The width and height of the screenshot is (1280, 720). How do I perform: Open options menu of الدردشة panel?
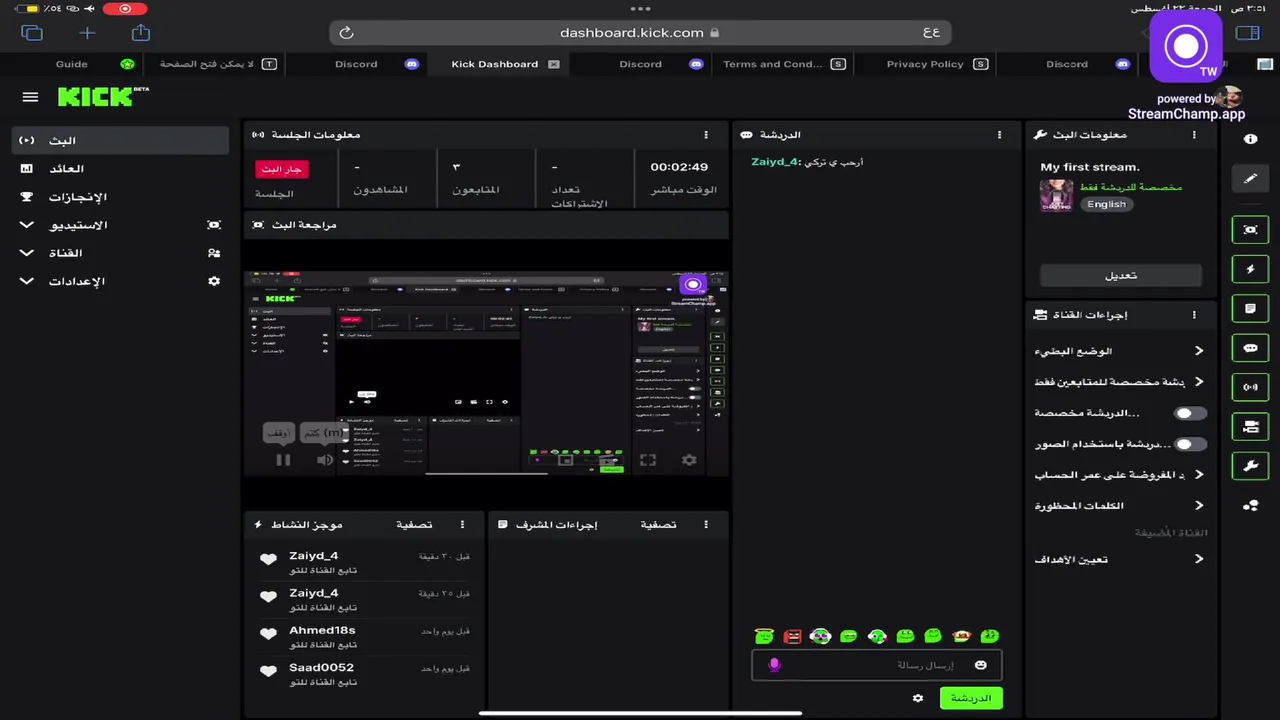(999, 135)
